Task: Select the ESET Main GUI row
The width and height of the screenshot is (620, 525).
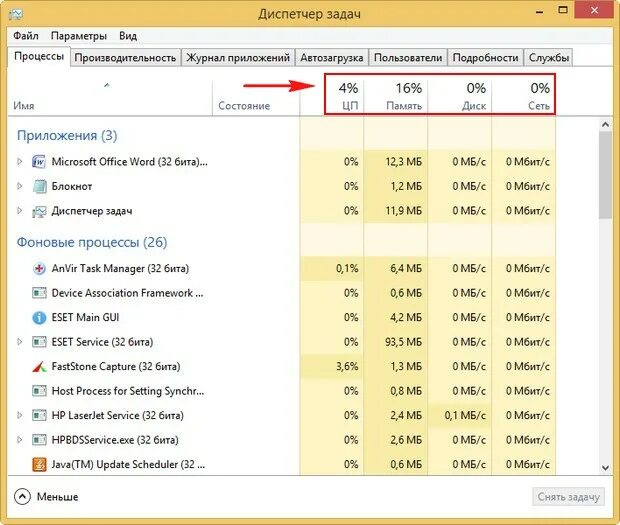Action: click(282, 317)
